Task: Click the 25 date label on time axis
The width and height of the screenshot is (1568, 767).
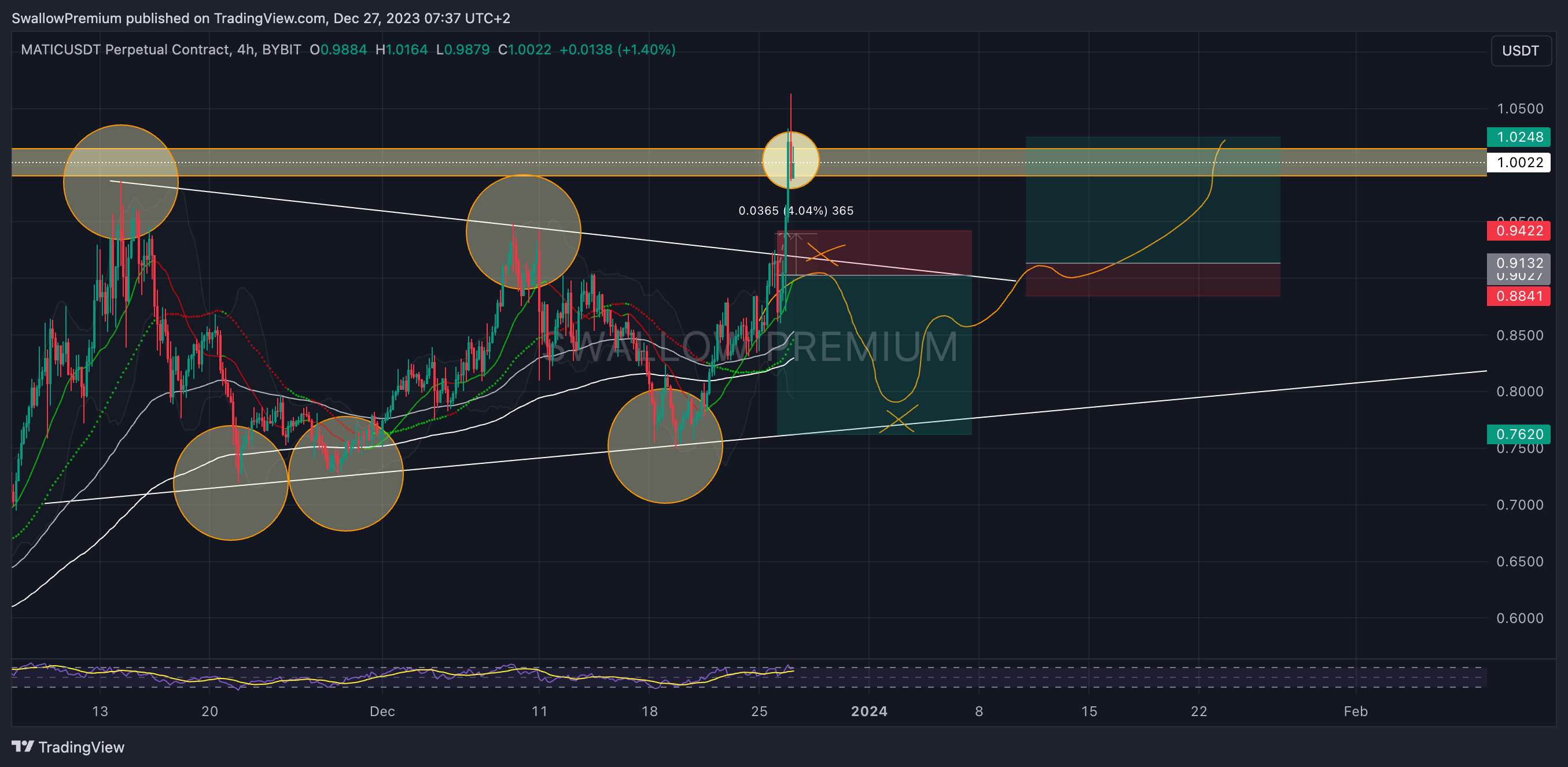Action: click(759, 711)
